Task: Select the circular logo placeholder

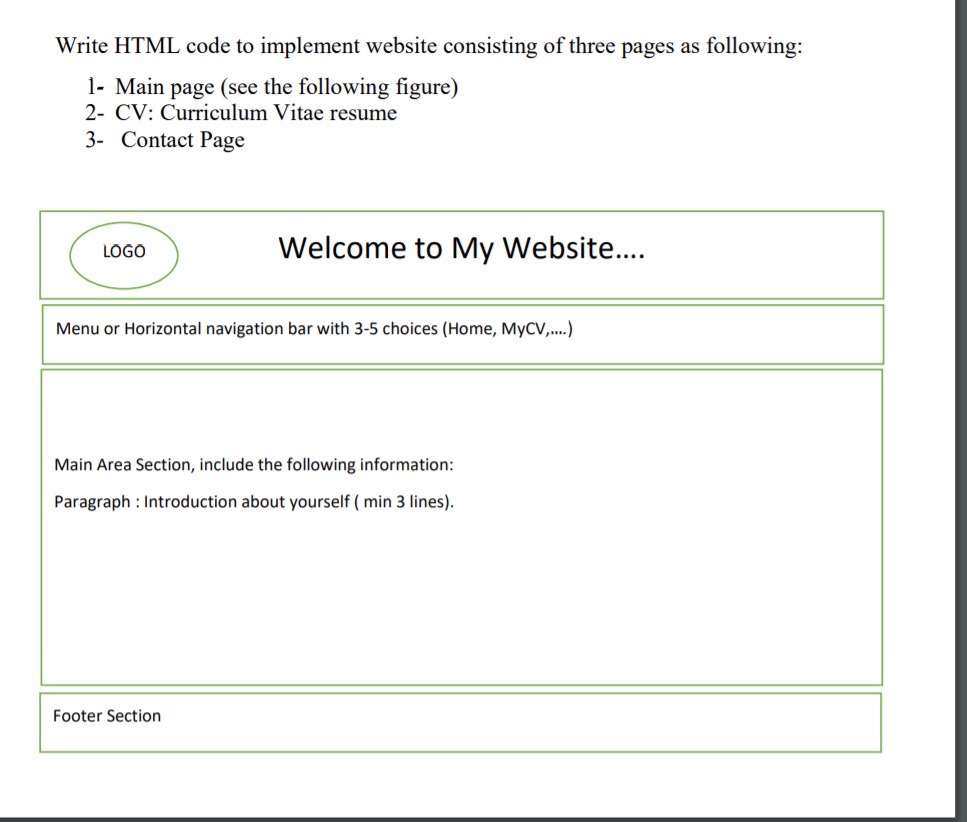Action: coord(122,253)
